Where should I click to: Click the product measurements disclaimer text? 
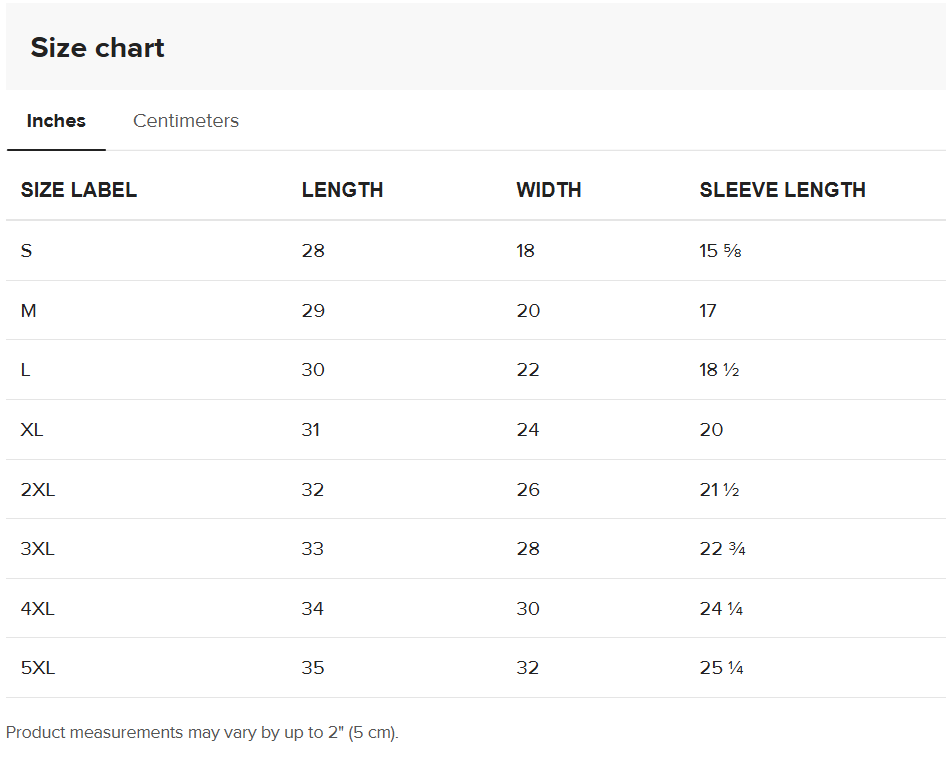pyautogui.click(x=202, y=733)
